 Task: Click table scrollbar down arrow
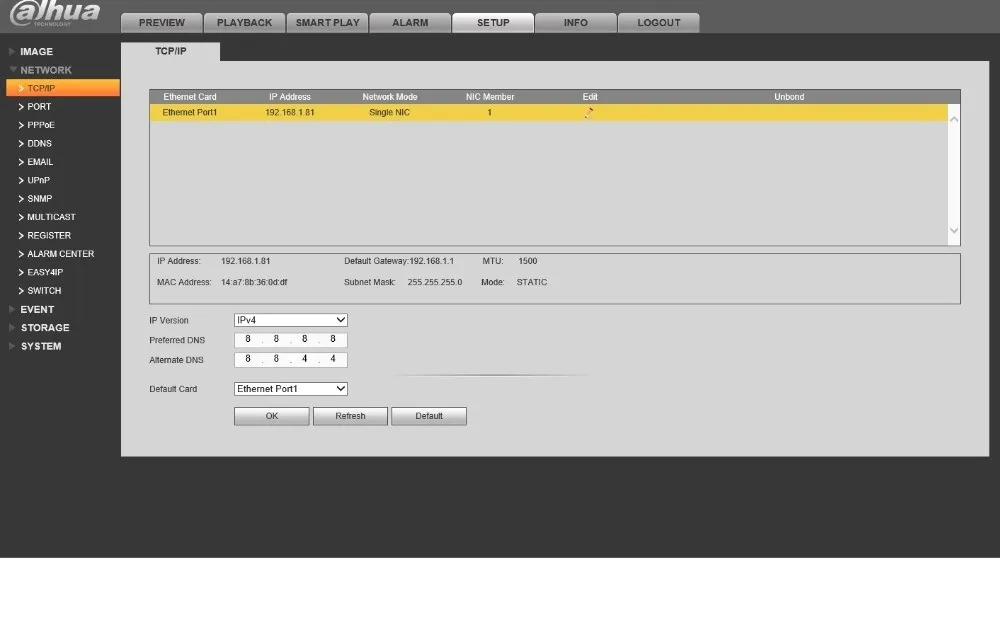954,230
